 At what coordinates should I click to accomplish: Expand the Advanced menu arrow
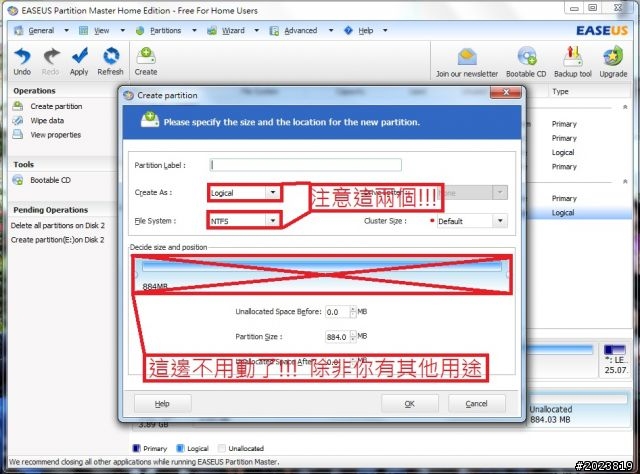331,31
